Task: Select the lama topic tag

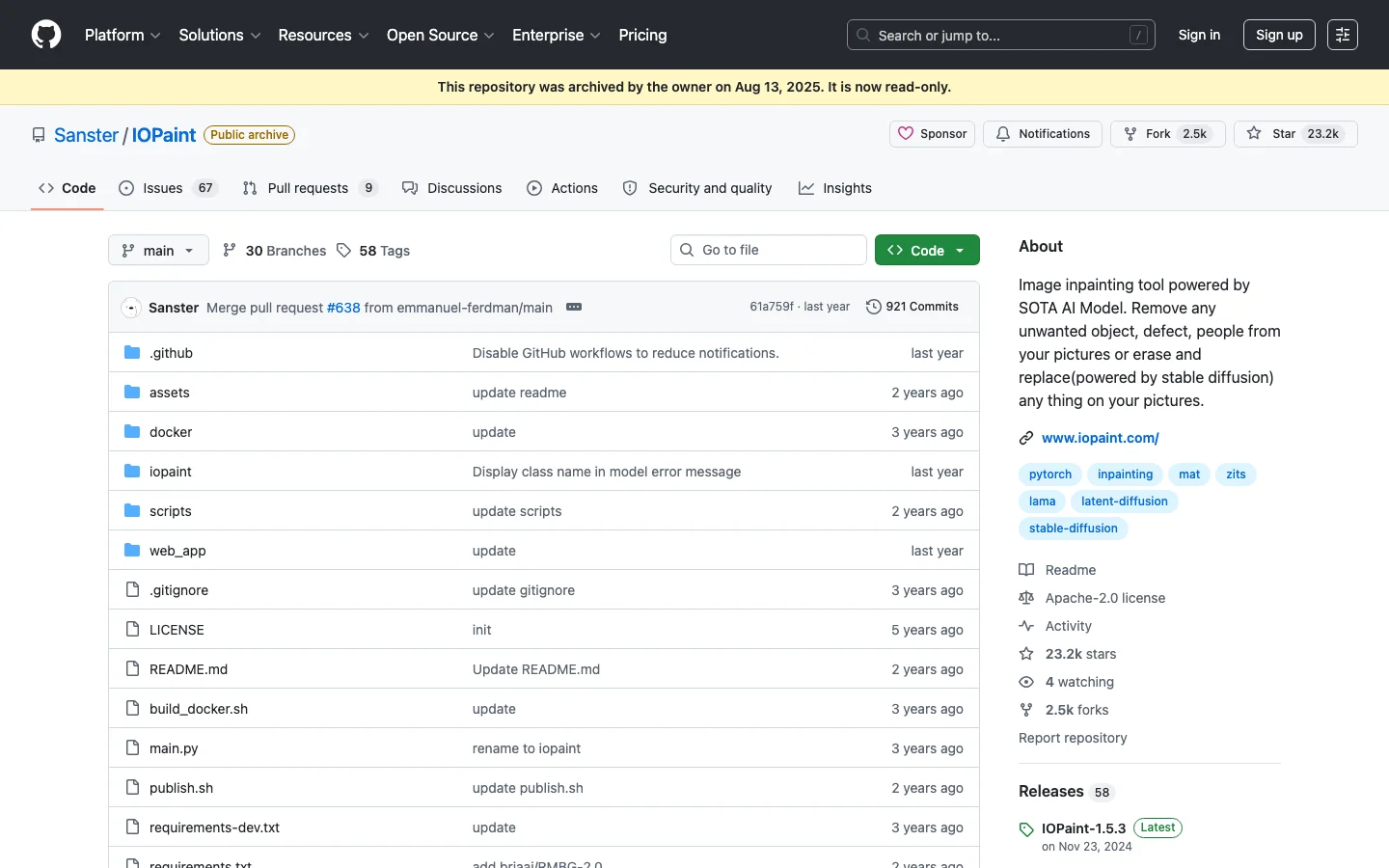Action: 1043,502
